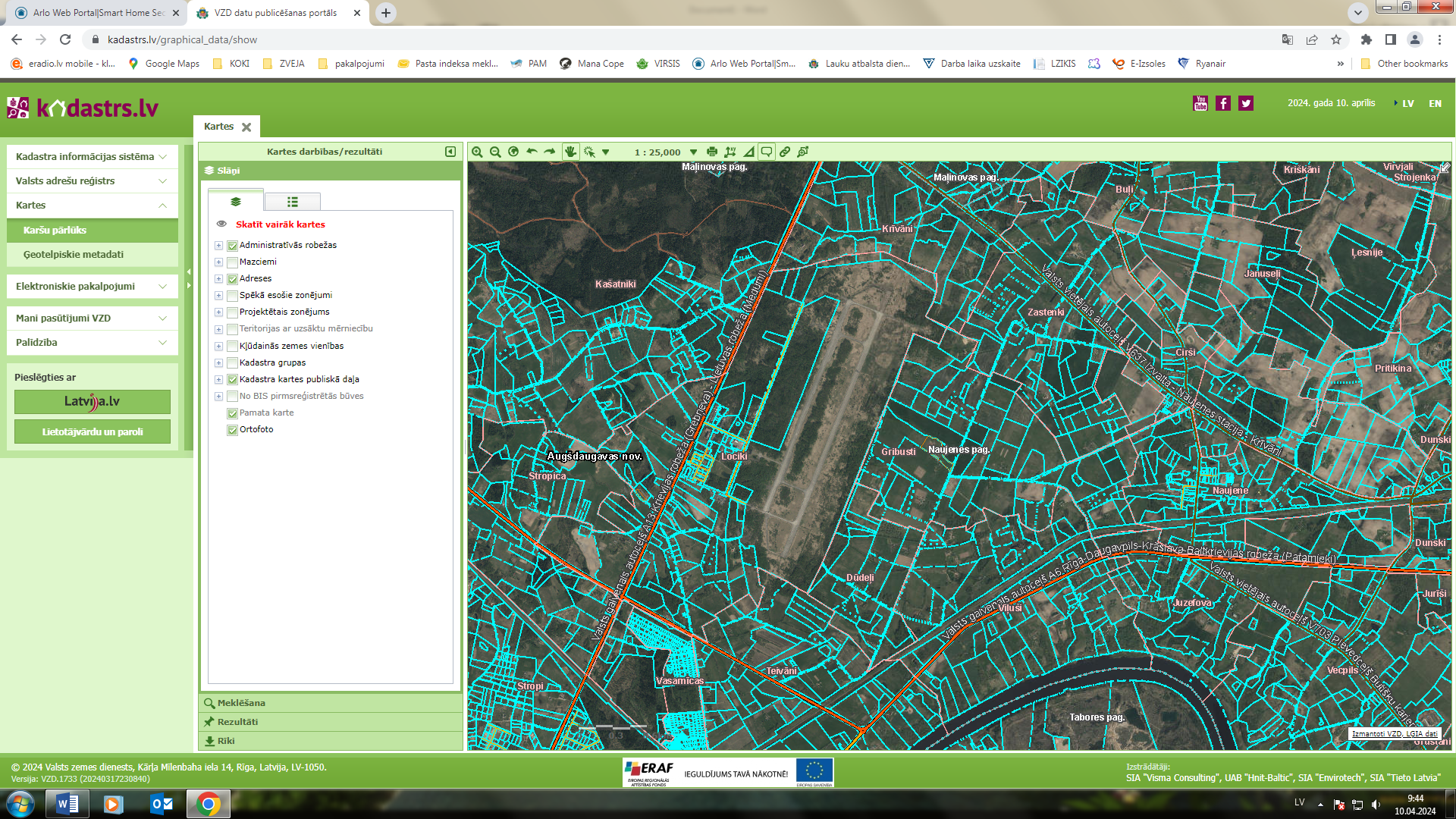Enable Spēkā esošie zonējumi layer
This screenshot has height=819, width=1456.
coord(233,296)
